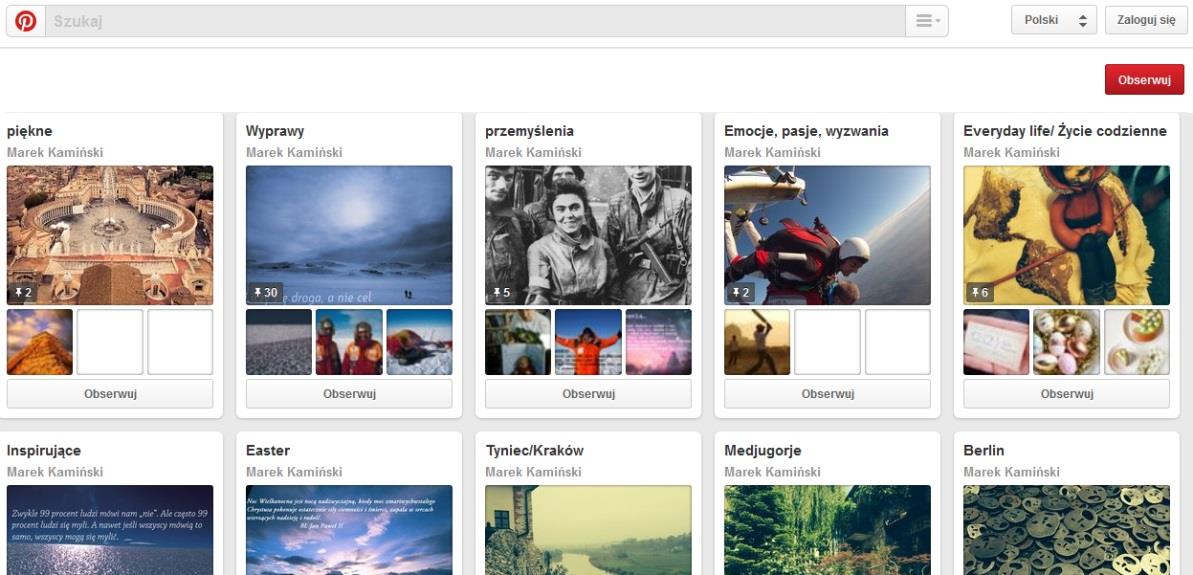Open Inspirujące cover image with quote
Screen dimensions: 1193x575
click(x=110, y=530)
